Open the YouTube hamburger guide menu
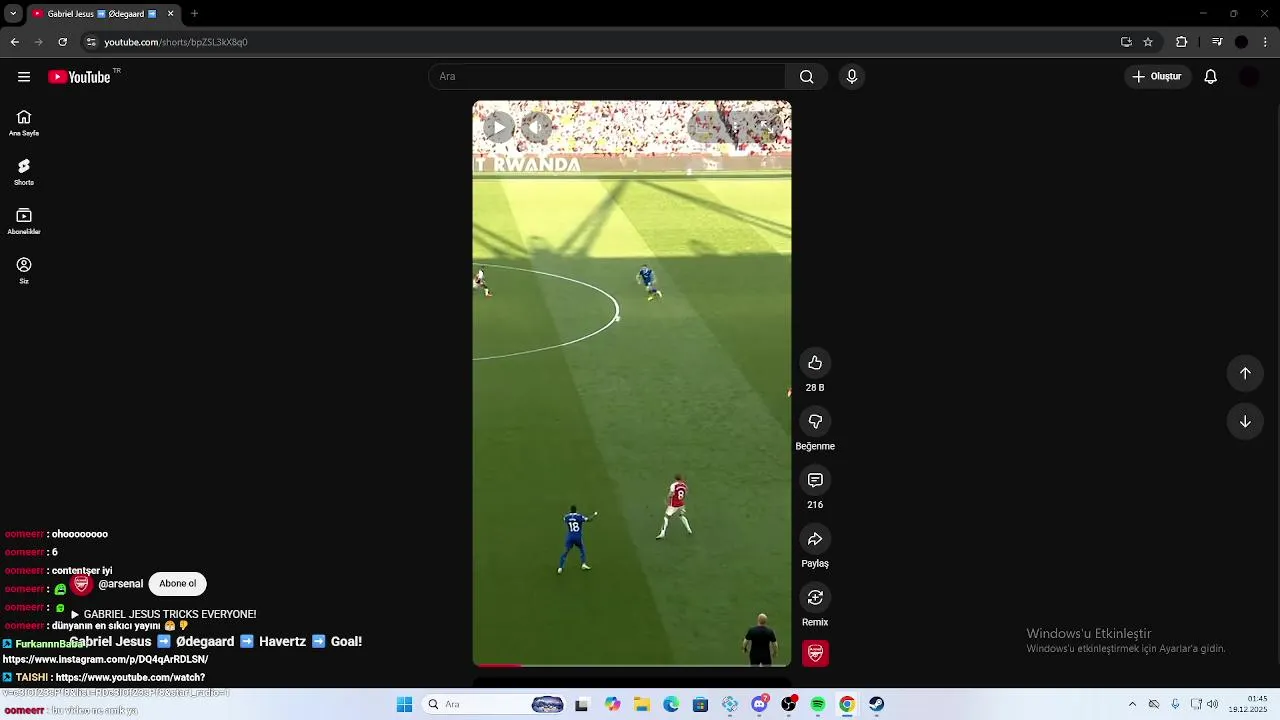1280x720 pixels. point(24,77)
